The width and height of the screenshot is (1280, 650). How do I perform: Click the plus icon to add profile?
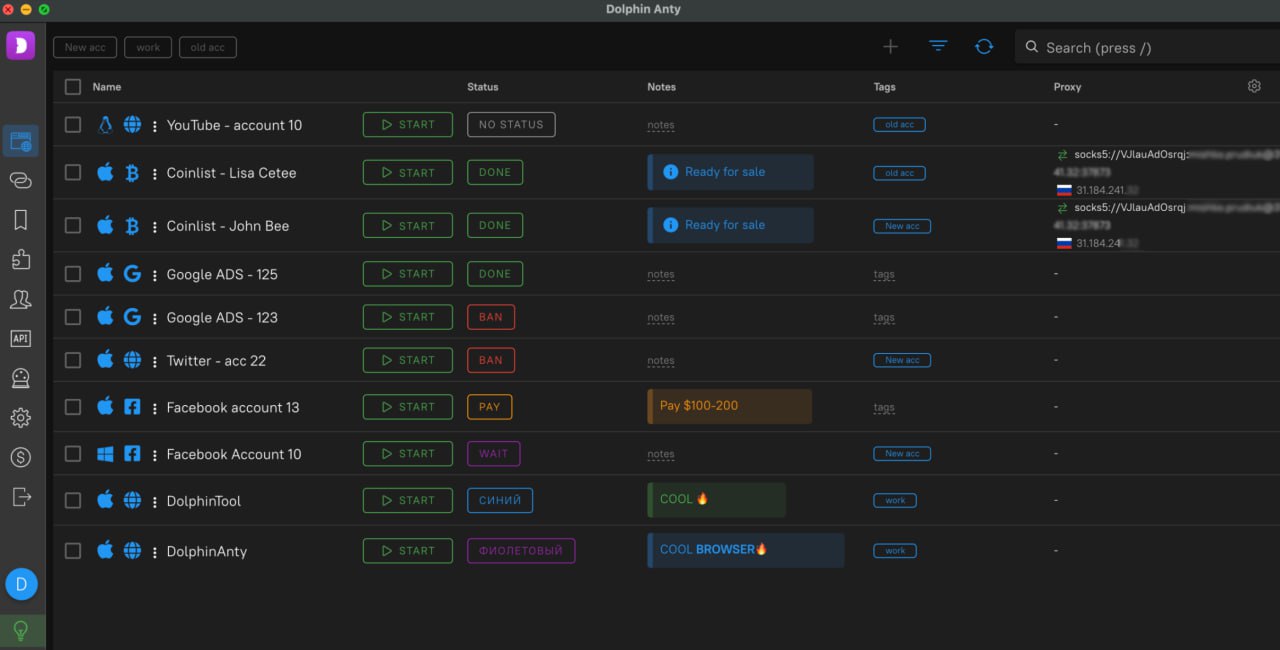pyautogui.click(x=890, y=47)
